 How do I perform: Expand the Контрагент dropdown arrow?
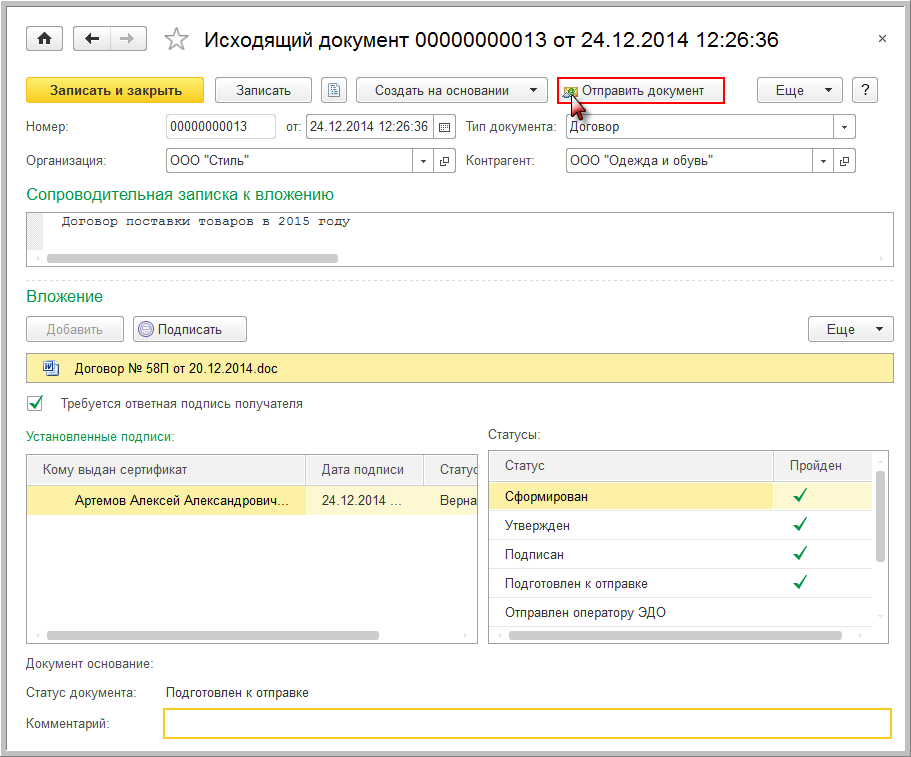click(x=823, y=161)
